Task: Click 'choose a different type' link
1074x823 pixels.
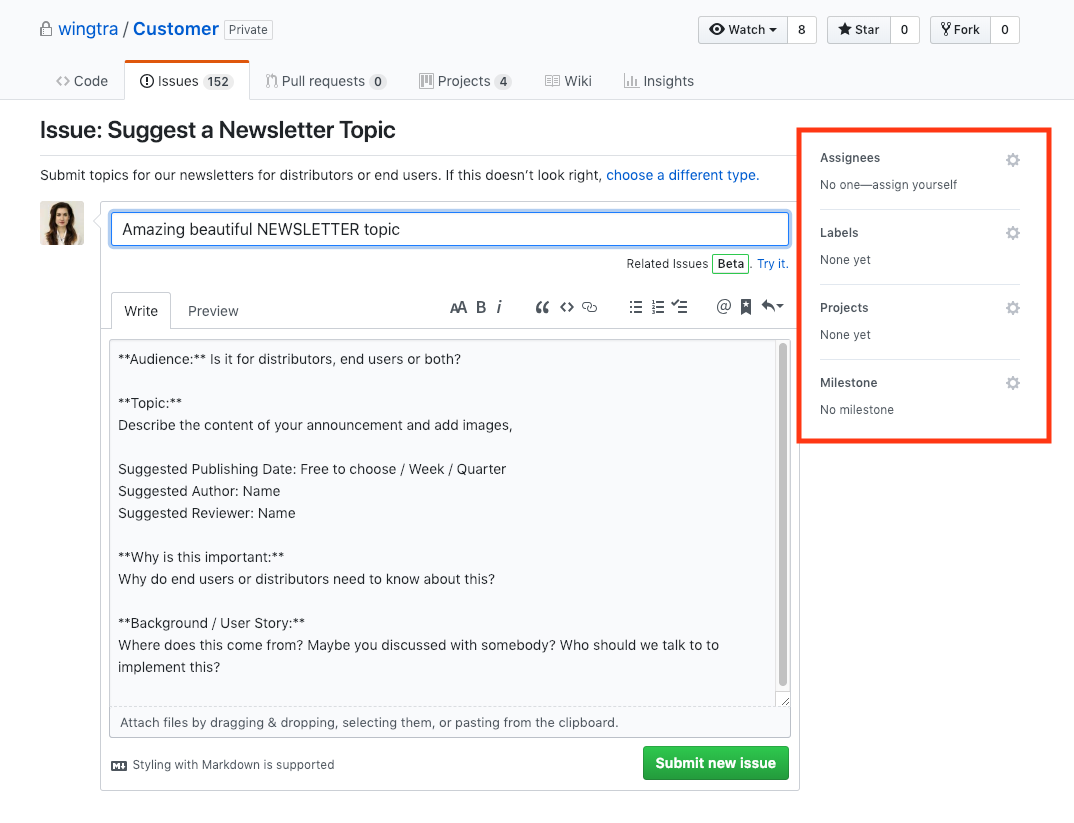Action: [x=682, y=175]
